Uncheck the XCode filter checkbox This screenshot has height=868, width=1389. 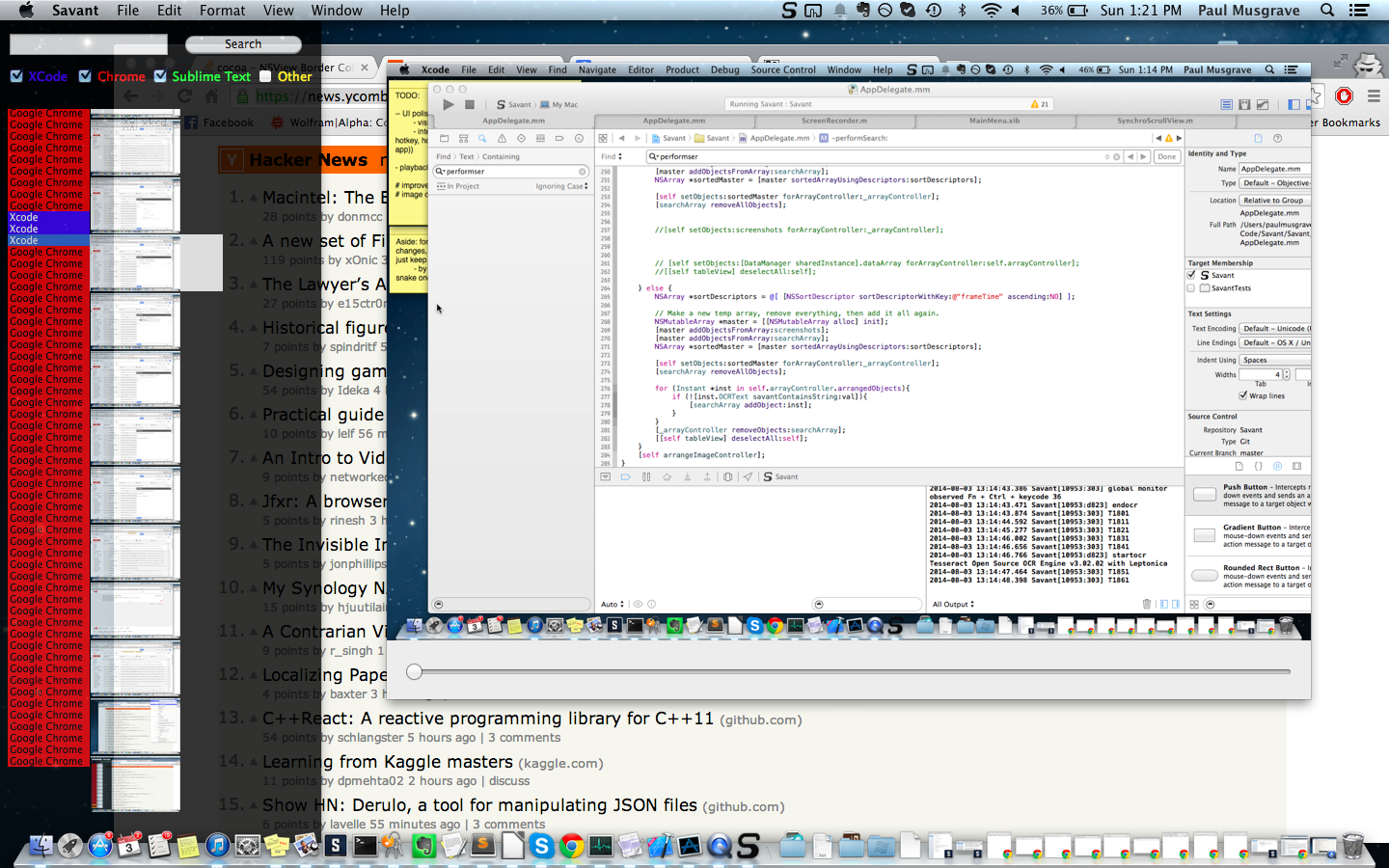[x=16, y=76]
